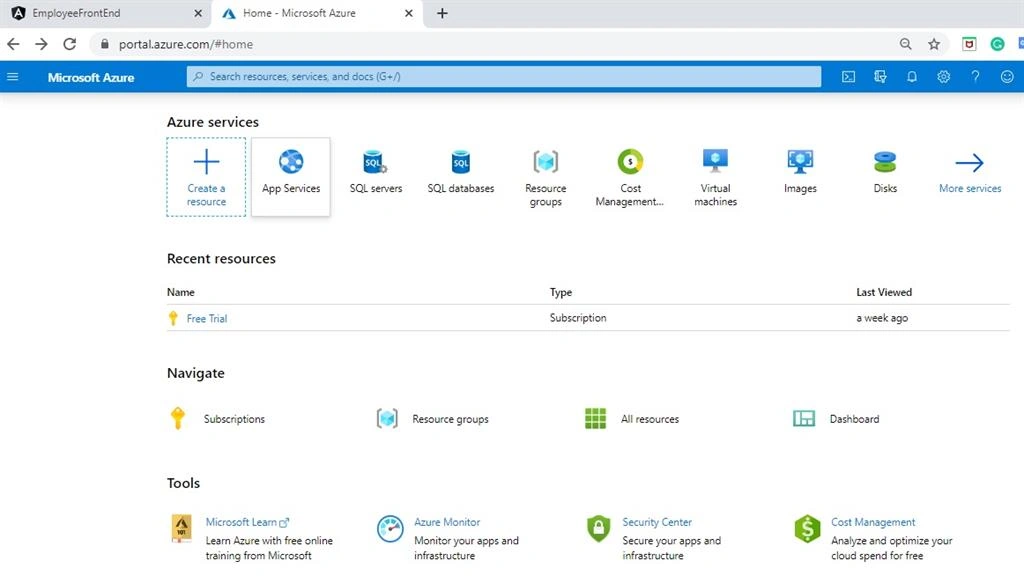Image resolution: width=1024 pixels, height=576 pixels.
Task: Click the red shield browser extension icon
Action: pyautogui.click(x=969, y=44)
